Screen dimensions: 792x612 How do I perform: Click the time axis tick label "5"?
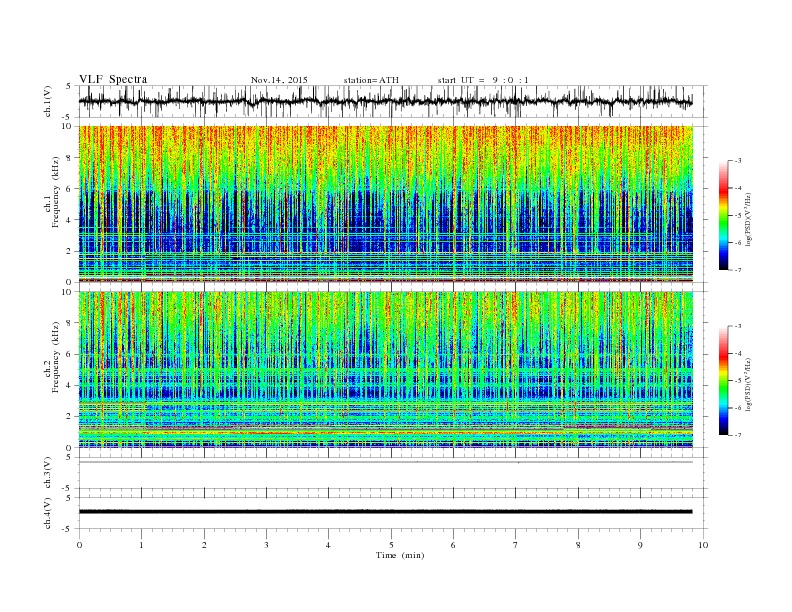tap(391, 545)
